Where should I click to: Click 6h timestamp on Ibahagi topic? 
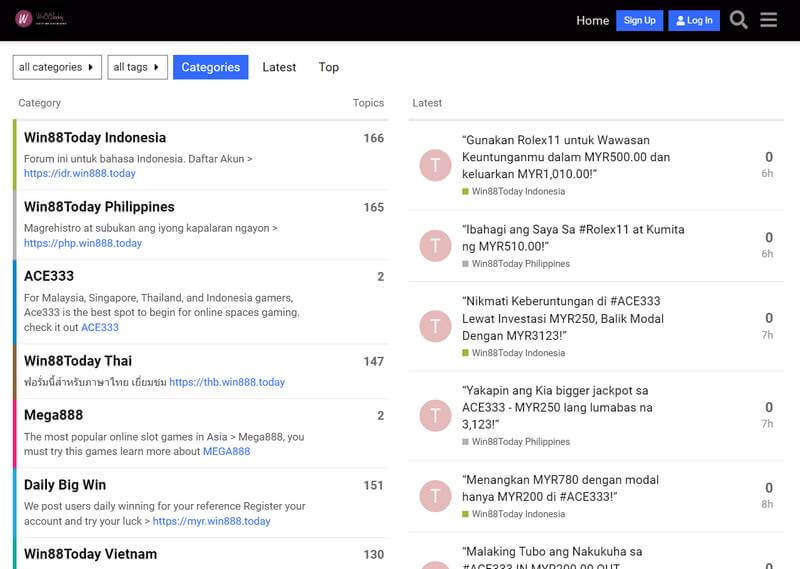pos(767,254)
